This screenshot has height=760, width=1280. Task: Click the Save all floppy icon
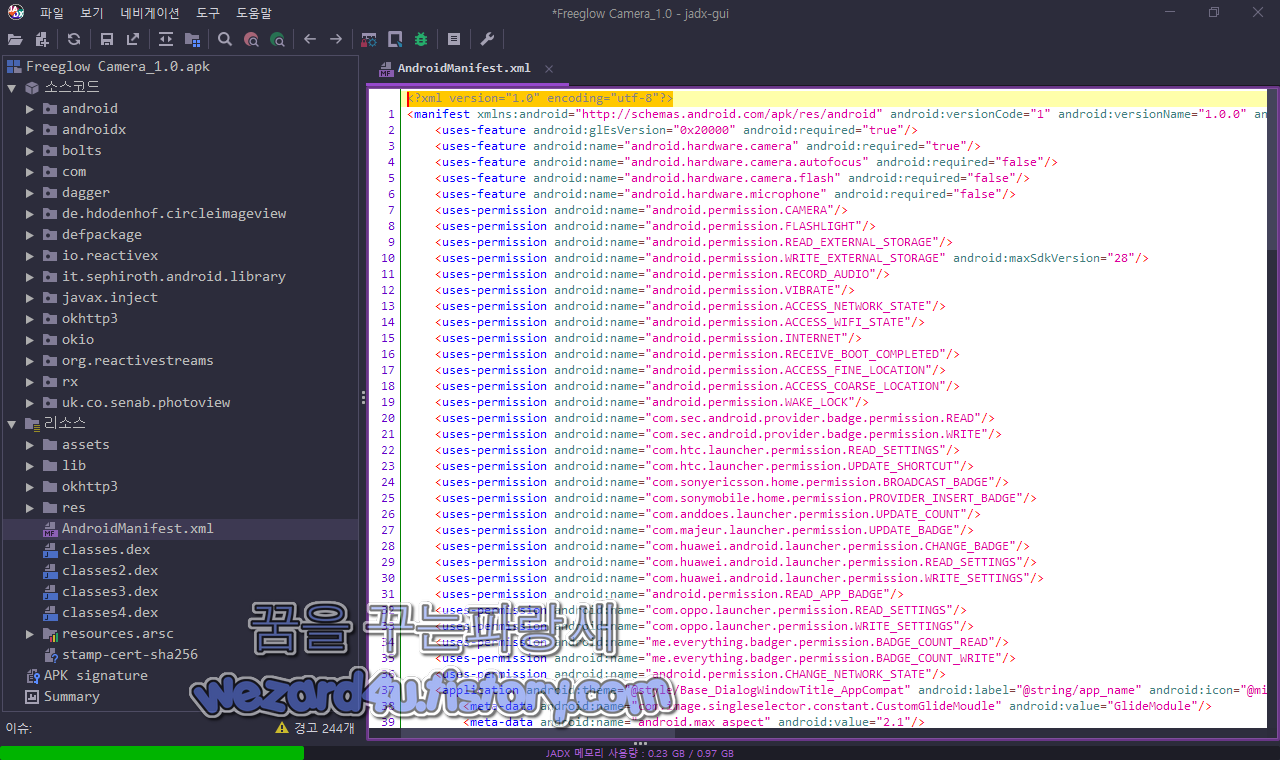click(x=107, y=39)
